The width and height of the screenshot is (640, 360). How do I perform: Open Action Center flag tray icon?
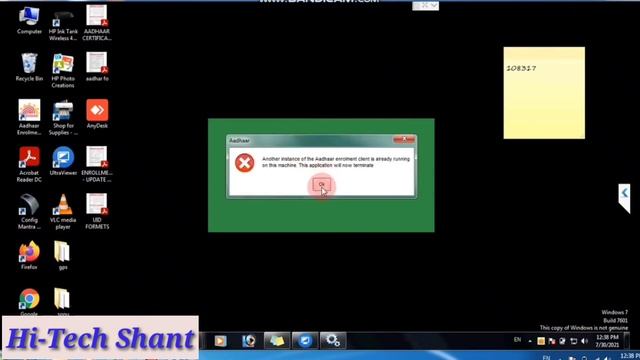coord(552,341)
